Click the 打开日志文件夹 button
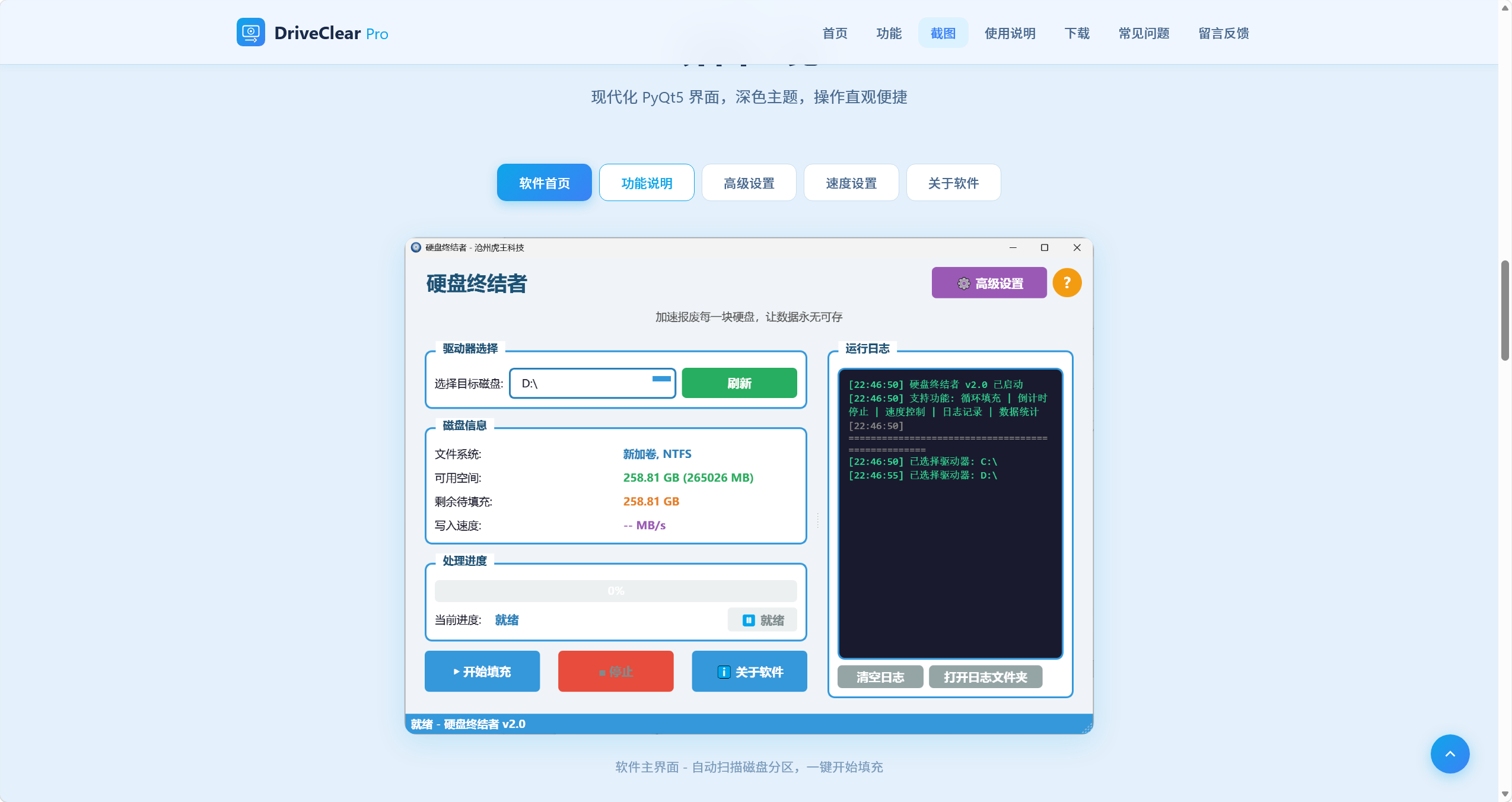This screenshot has height=802, width=1512. pos(985,677)
